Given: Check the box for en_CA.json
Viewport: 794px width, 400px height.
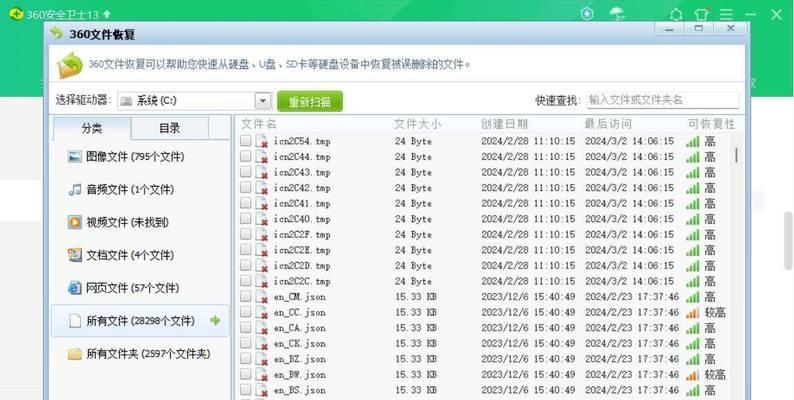Looking at the screenshot, I should coord(246,328).
